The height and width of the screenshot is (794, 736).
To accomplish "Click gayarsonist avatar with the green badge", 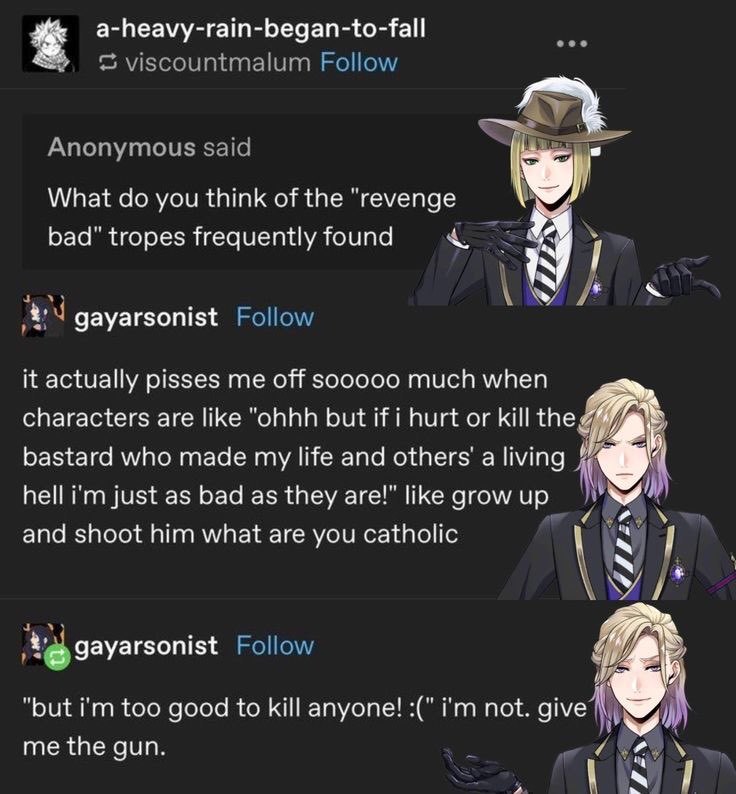I will 43,645.
